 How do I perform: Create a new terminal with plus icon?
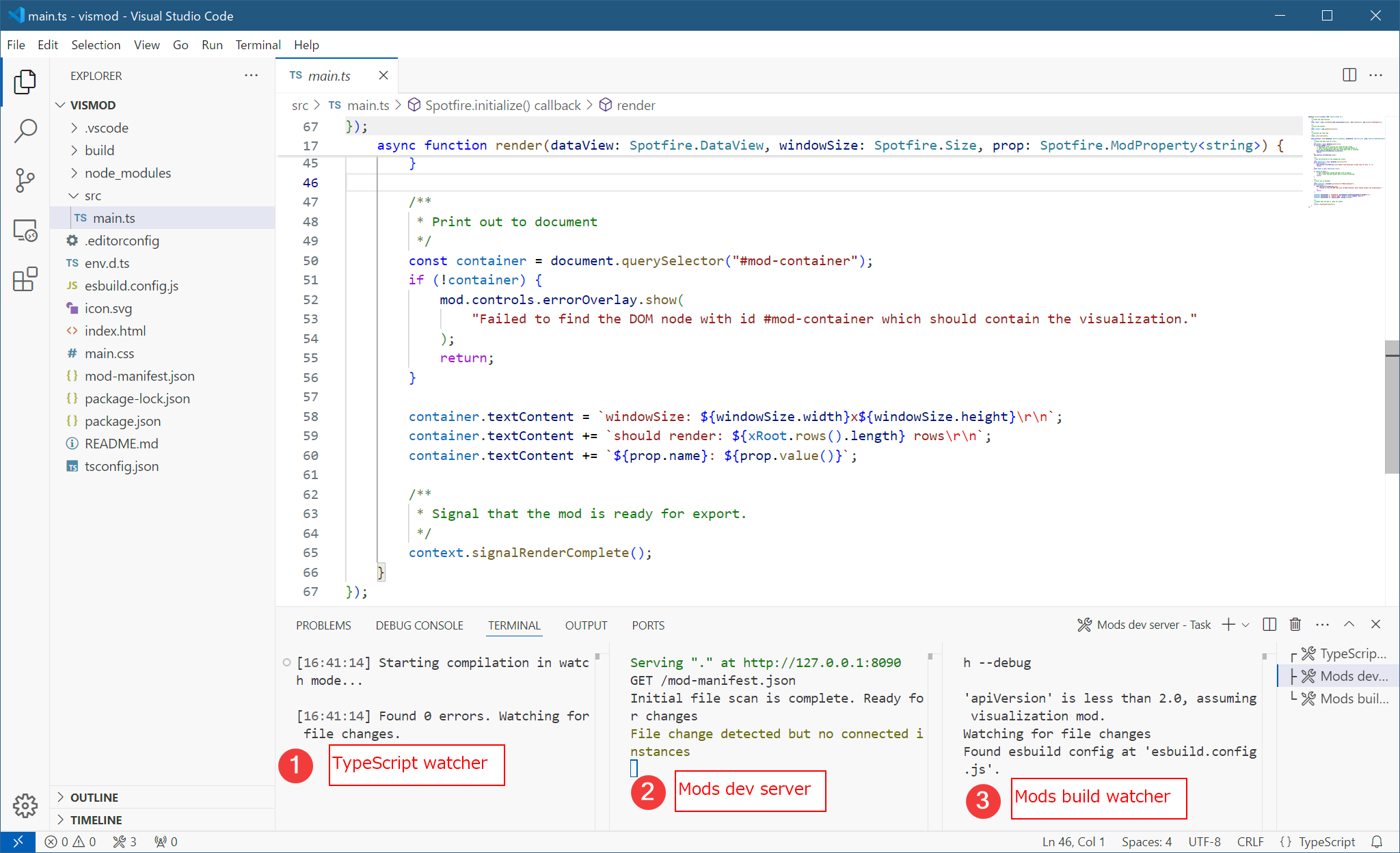click(1228, 625)
